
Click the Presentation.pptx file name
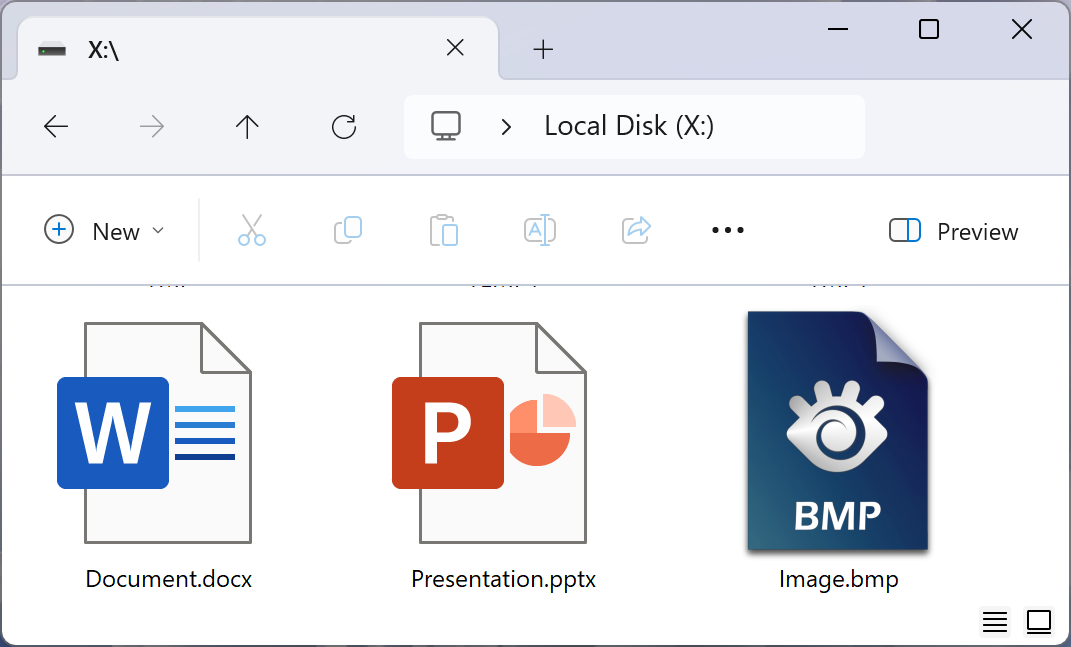click(503, 579)
